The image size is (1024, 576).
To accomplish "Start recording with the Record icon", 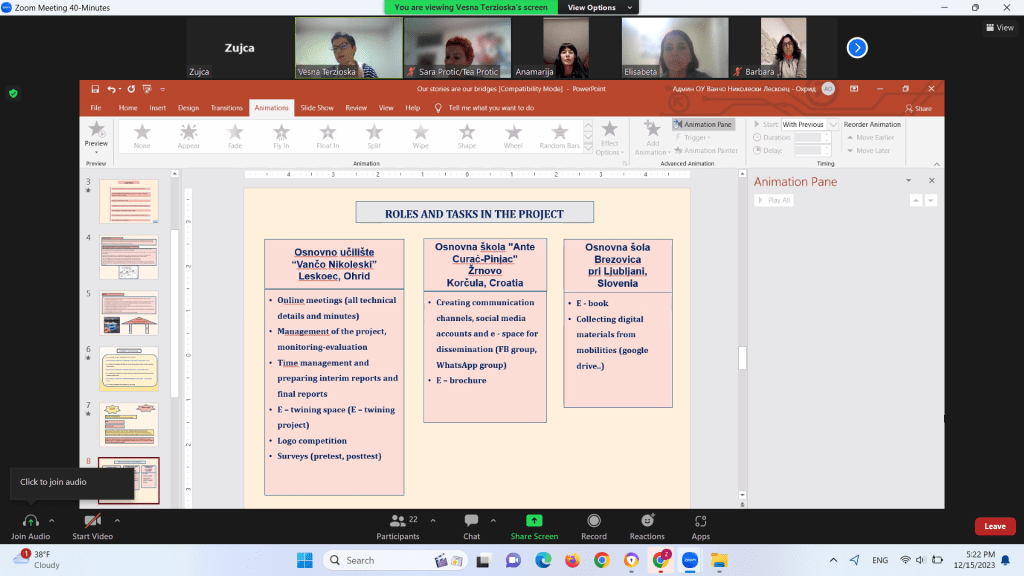I will 594,521.
